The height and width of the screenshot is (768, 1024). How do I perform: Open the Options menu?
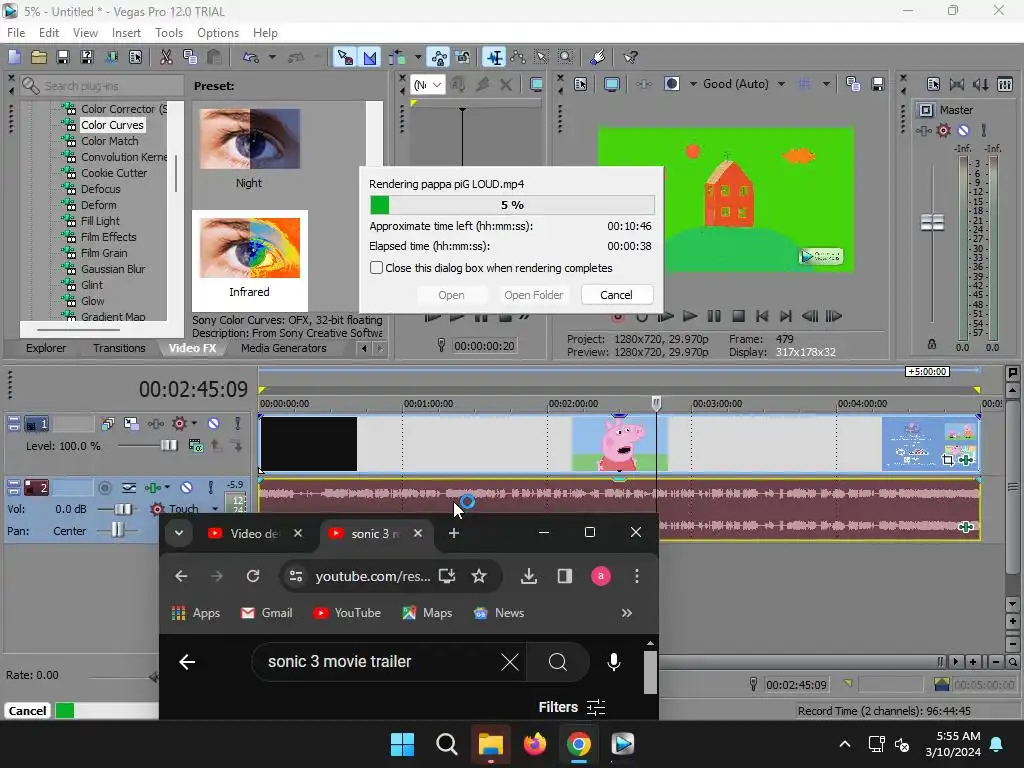pos(217,33)
